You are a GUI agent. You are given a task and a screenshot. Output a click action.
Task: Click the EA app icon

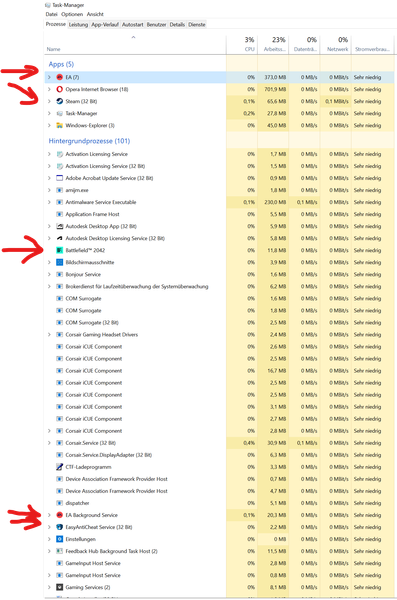click(59, 77)
